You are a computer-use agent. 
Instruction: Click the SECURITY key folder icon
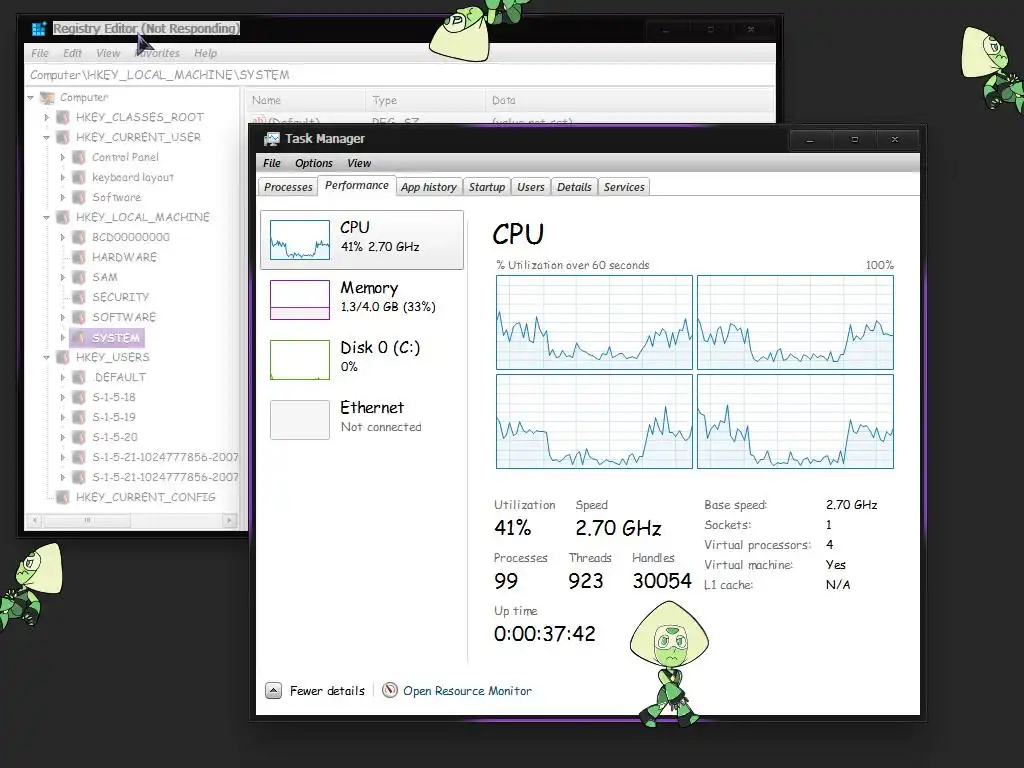[x=79, y=297]
